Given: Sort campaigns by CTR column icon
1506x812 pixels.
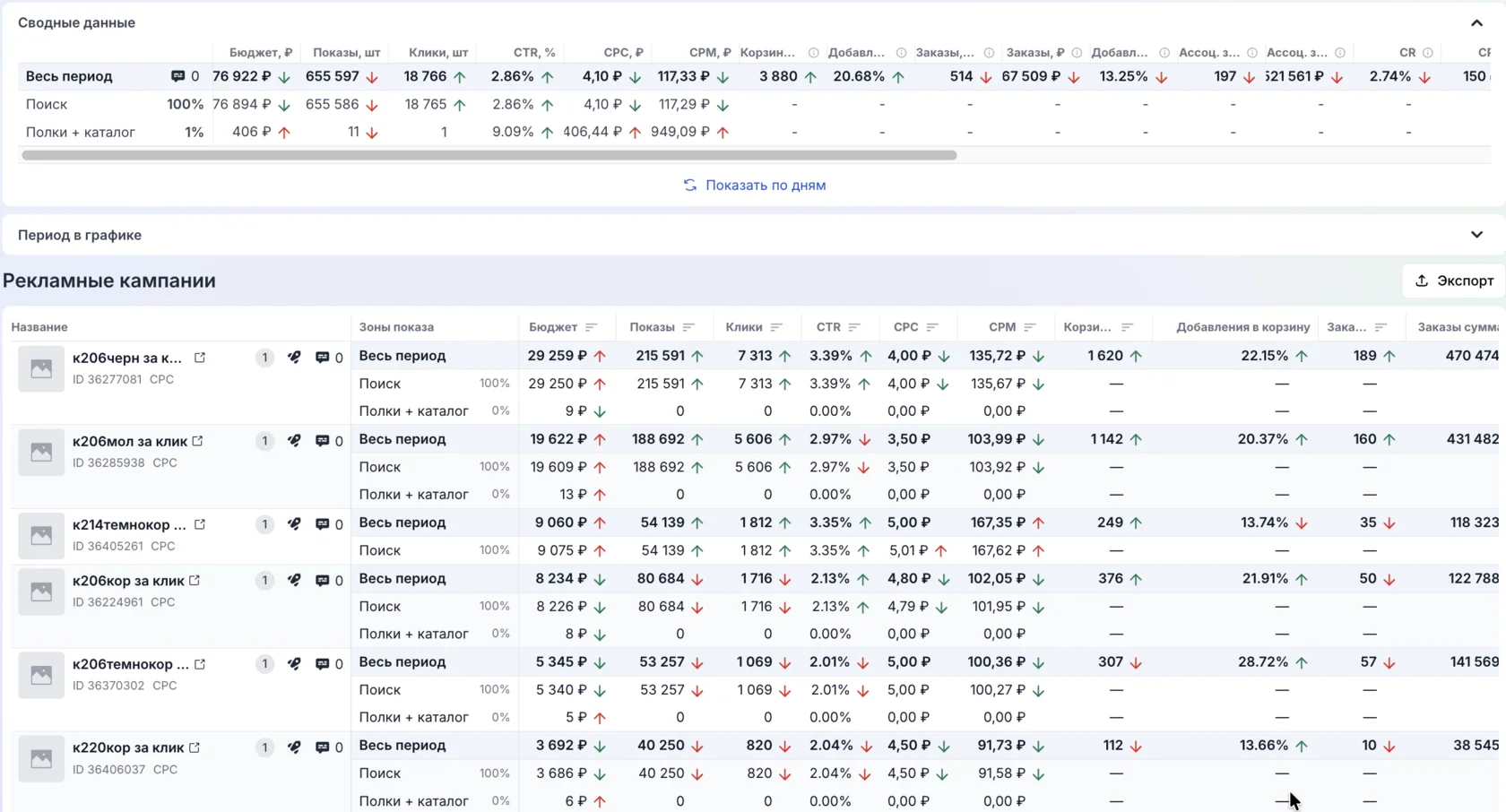Looking at the screenshot, I should pyautogui.click(x=854, y=327).
